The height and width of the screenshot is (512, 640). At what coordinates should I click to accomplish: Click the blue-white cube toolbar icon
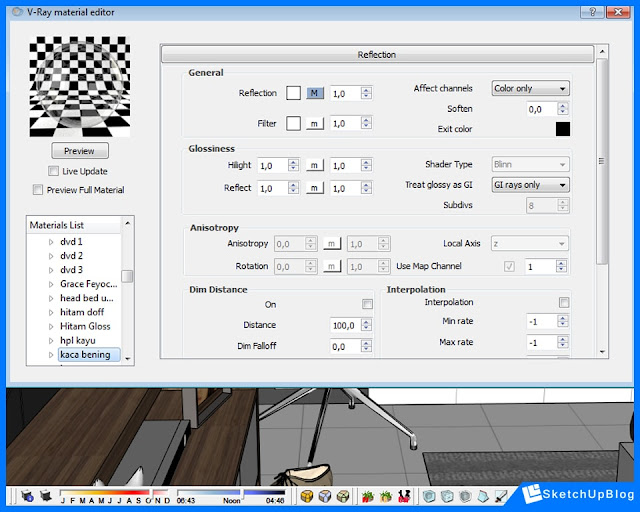coord(325,496)
